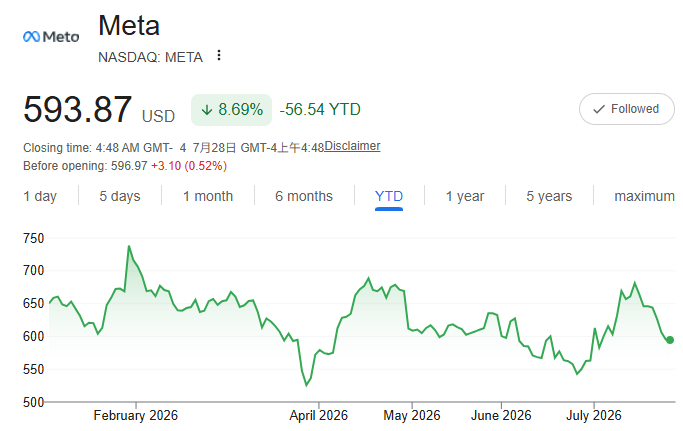The width and height of the screenshot is (683, 431).
Task: Click the checkmark icon in Followed button
Action: (599, 109)
